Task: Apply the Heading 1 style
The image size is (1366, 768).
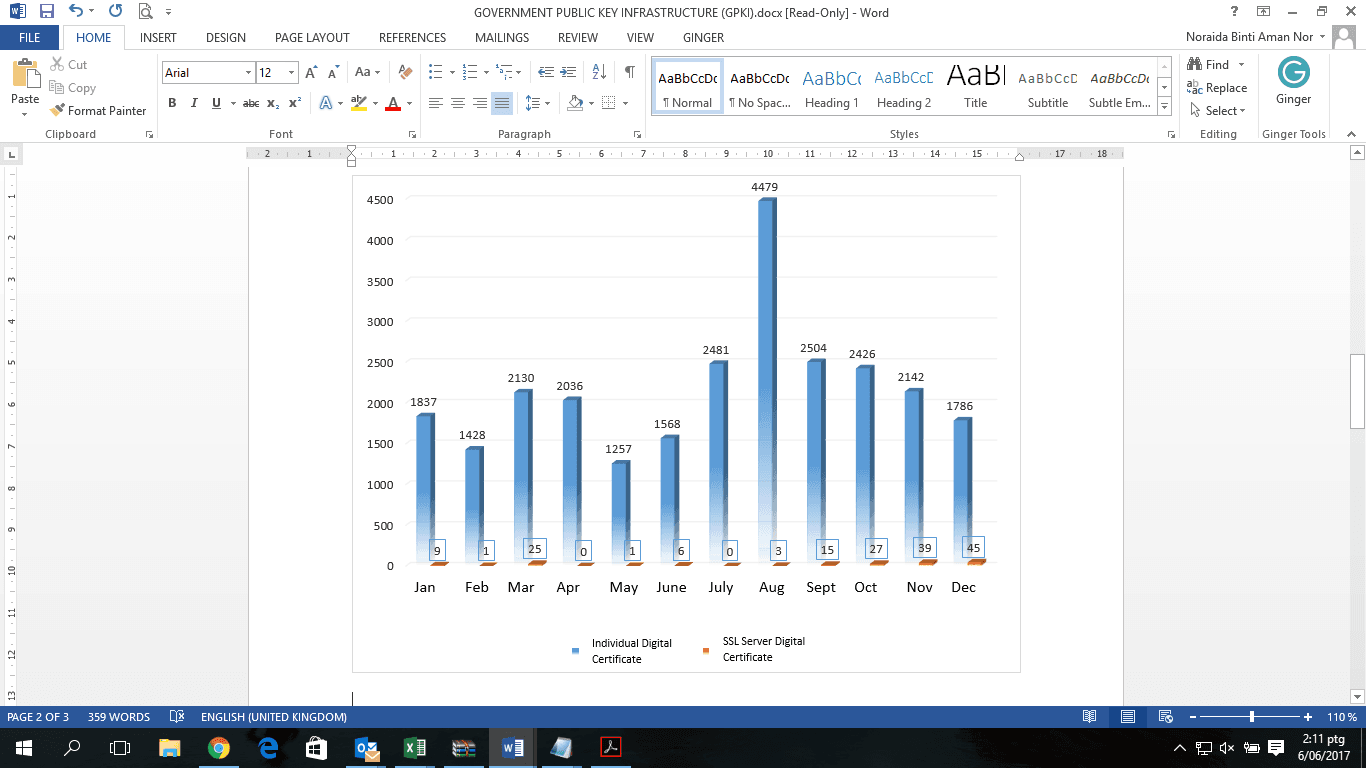Action: coord(831,87)
